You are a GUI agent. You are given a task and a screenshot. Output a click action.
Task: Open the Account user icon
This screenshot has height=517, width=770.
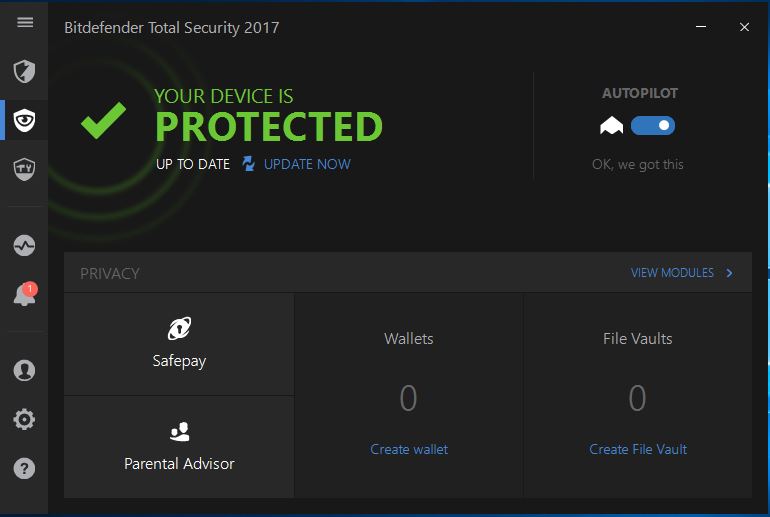pos(24,370)
